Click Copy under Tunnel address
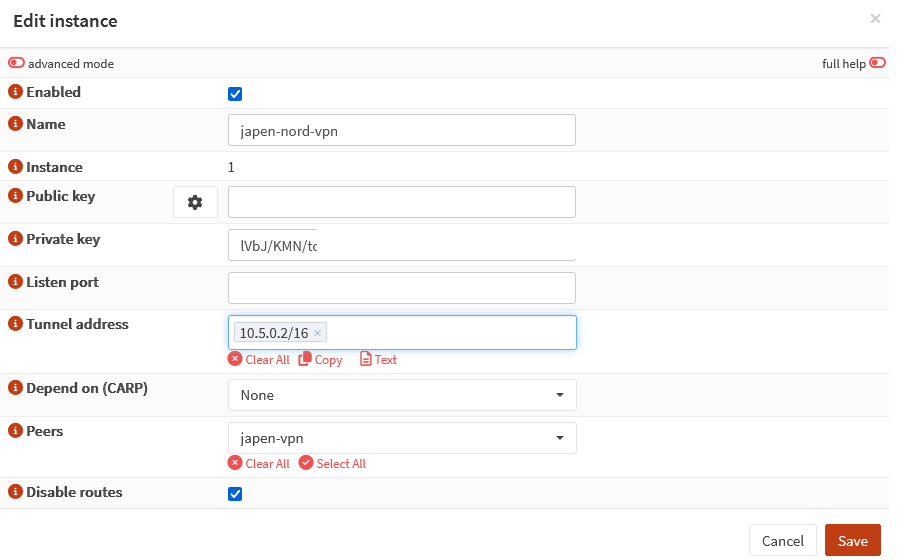Viewport: 911px width, 560px height. pyautogui.click(x=320, y=360)
